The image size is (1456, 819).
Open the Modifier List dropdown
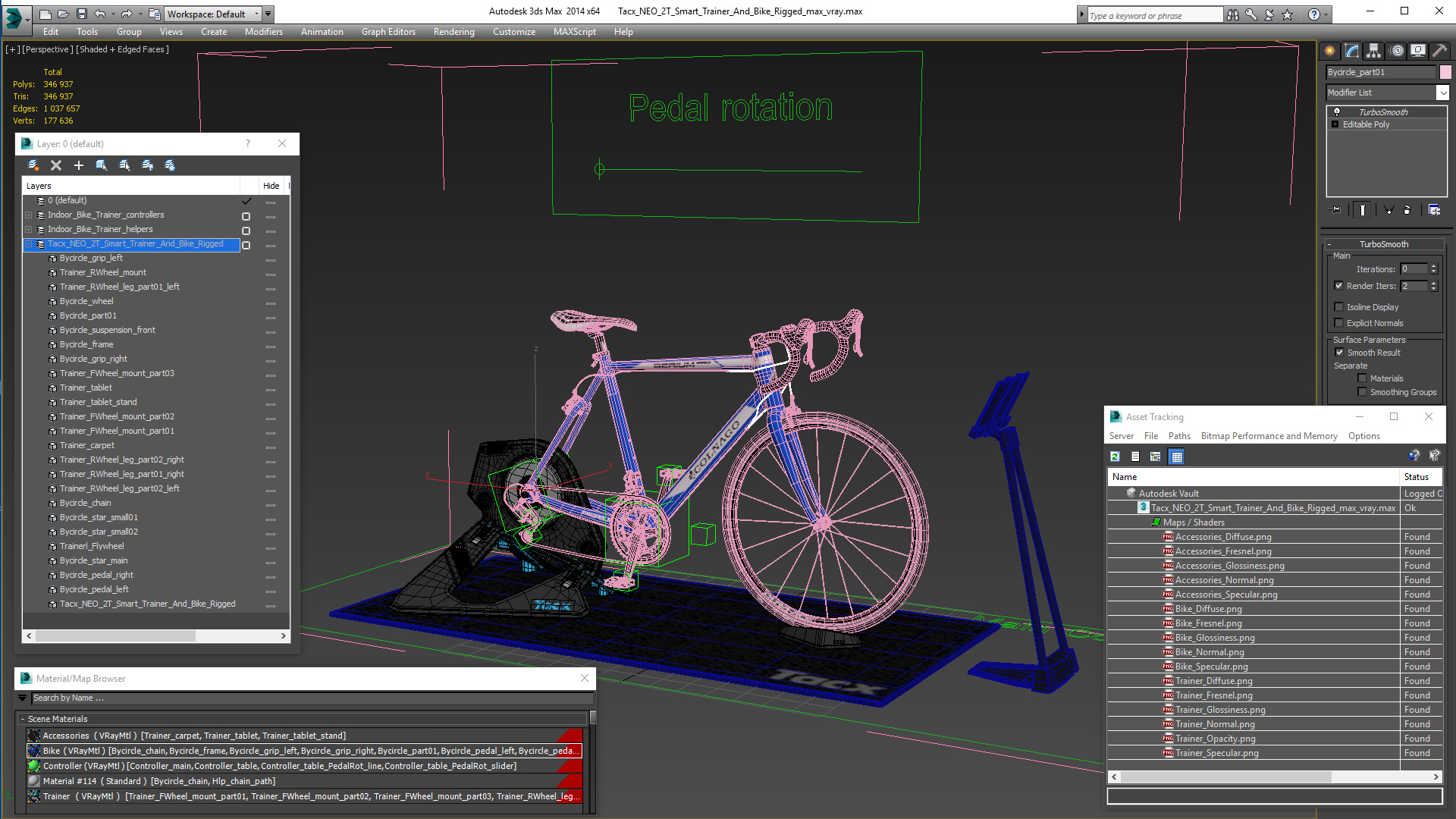coord(1442,93)
